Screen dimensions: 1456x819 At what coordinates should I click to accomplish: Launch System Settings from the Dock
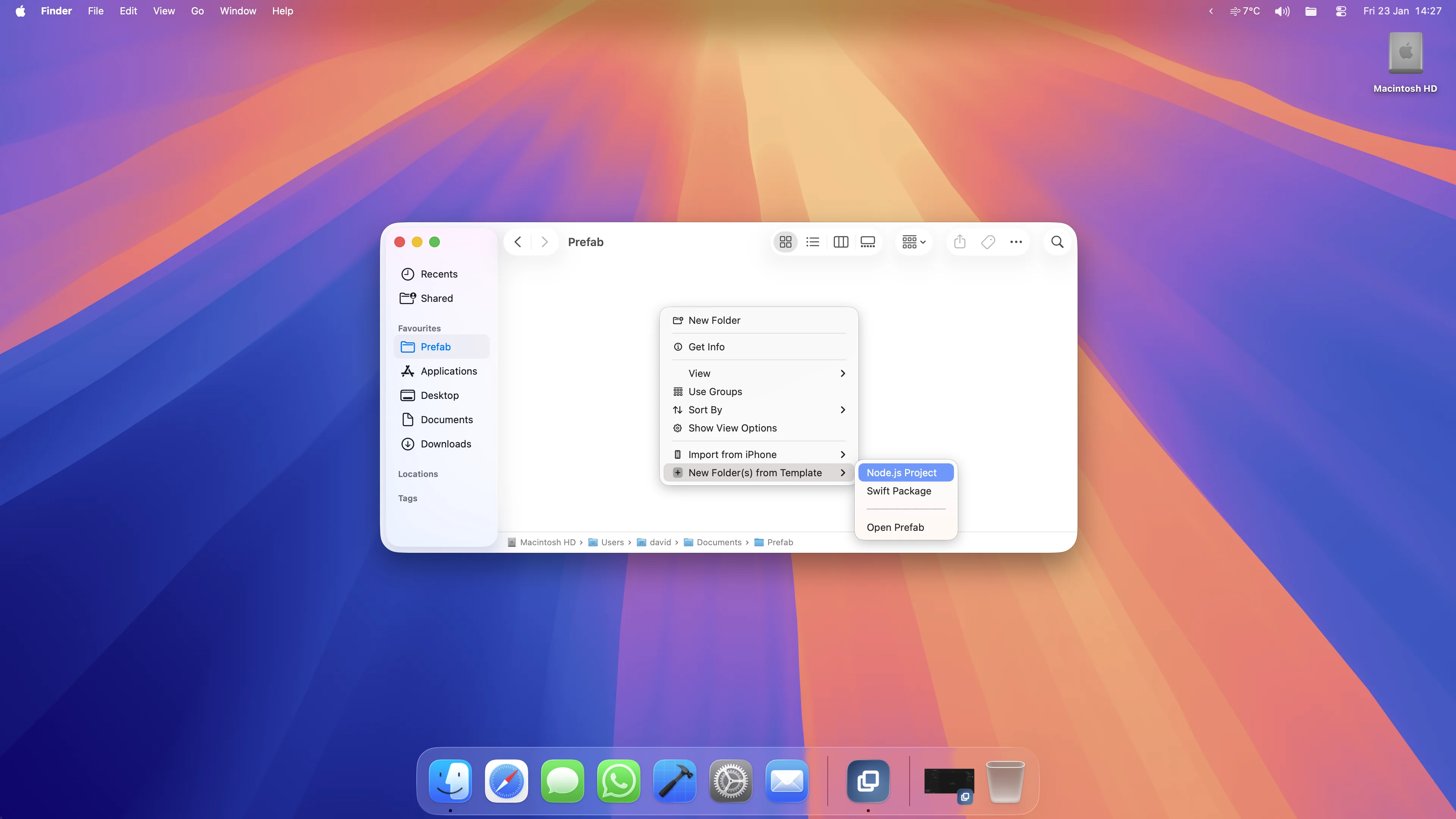tap(731, 781)
